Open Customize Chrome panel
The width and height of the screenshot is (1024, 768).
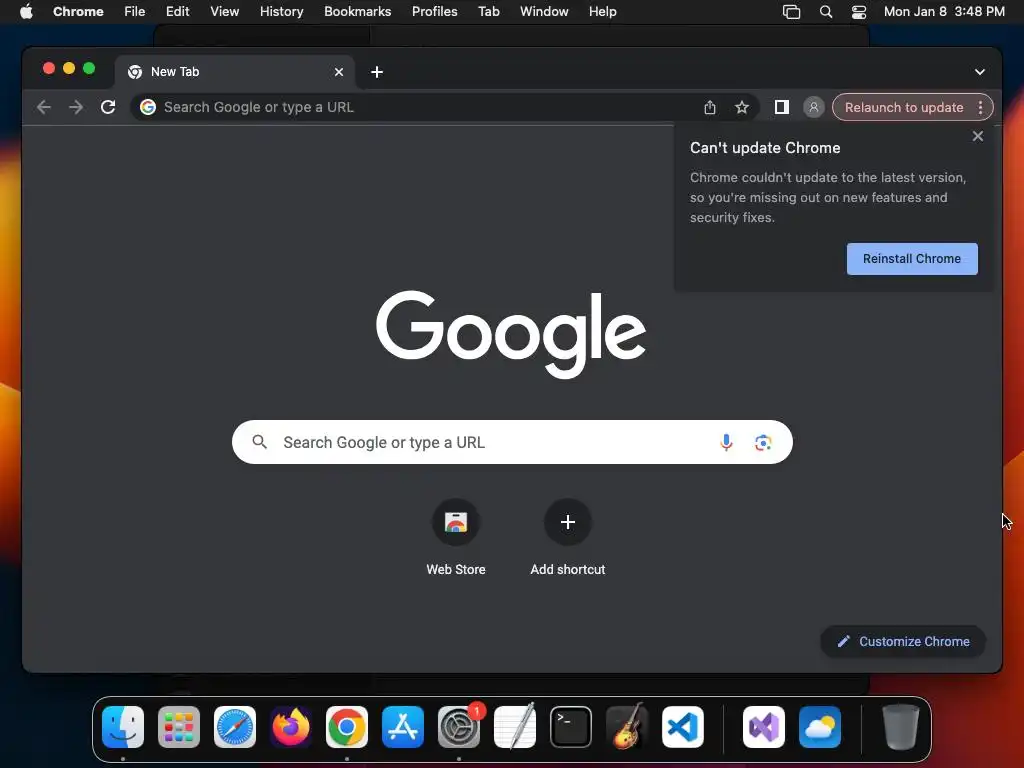pos(903,641)
